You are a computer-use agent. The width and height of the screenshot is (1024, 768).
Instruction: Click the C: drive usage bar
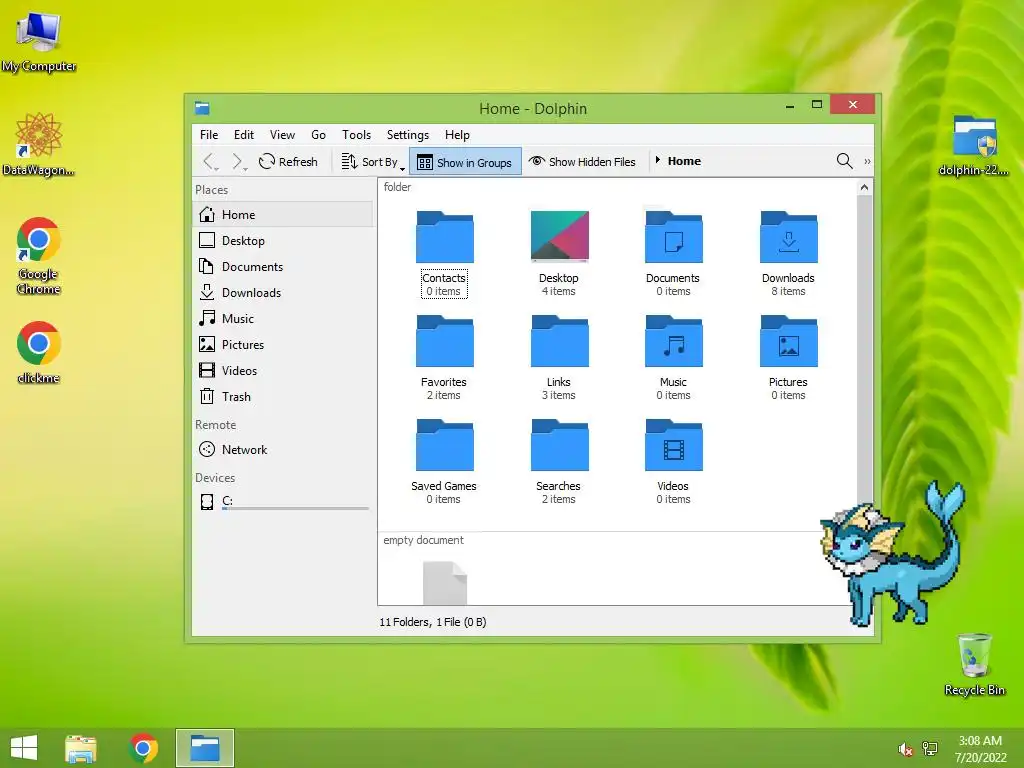pyautogui.click(x=295, y=509)
